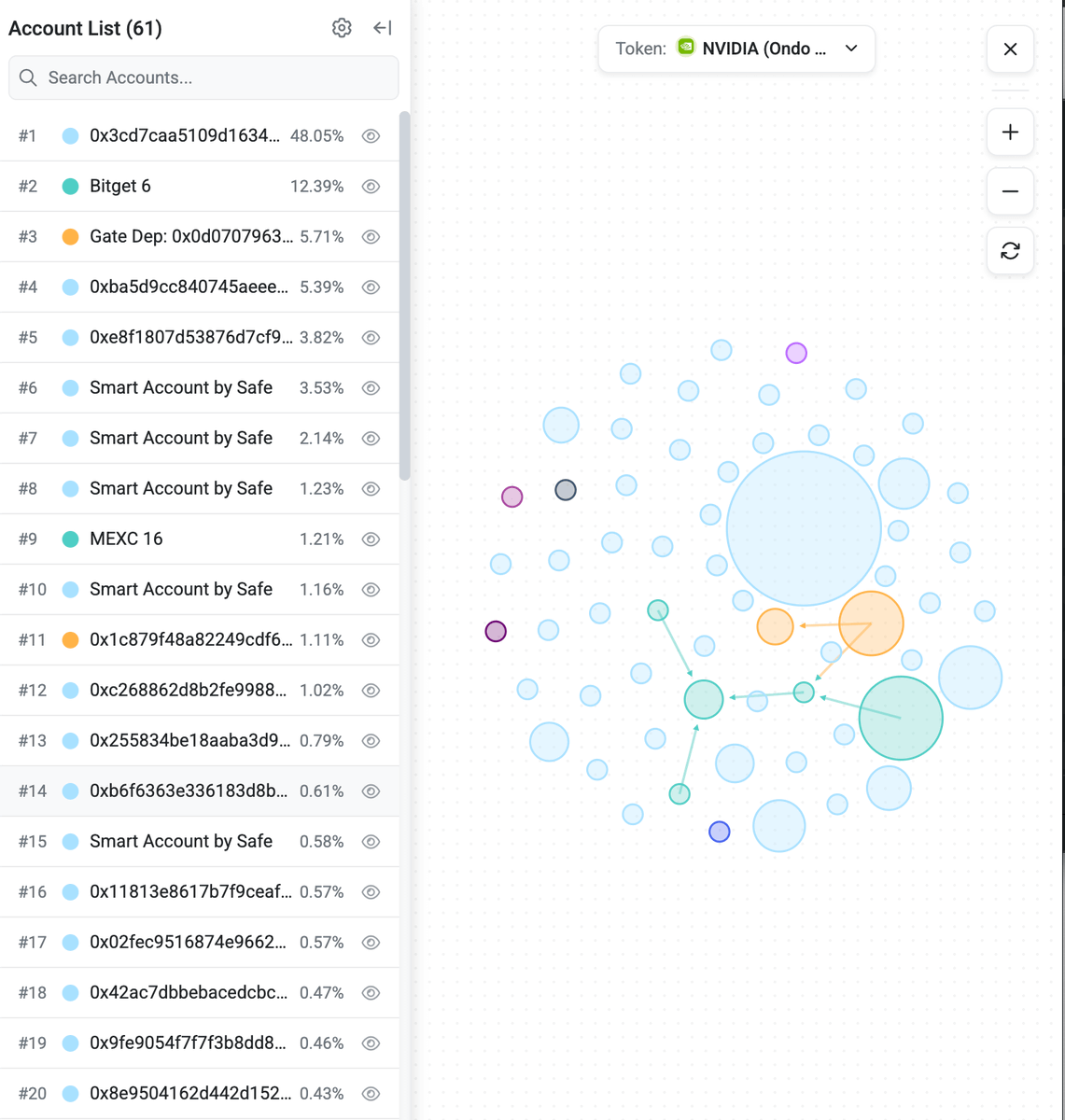Screen dimensions: 1065x1120
Task: Toggle eye for #11 0x1c879f48a82249cdf6
Action: (371, 640)
